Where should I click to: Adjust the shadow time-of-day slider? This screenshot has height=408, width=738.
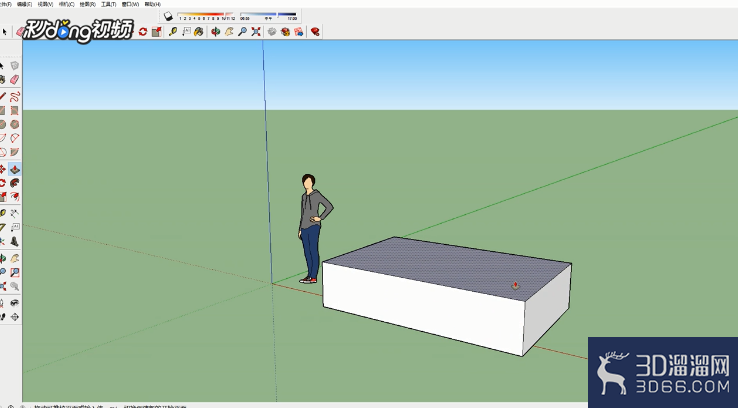[x=268, y=16]
